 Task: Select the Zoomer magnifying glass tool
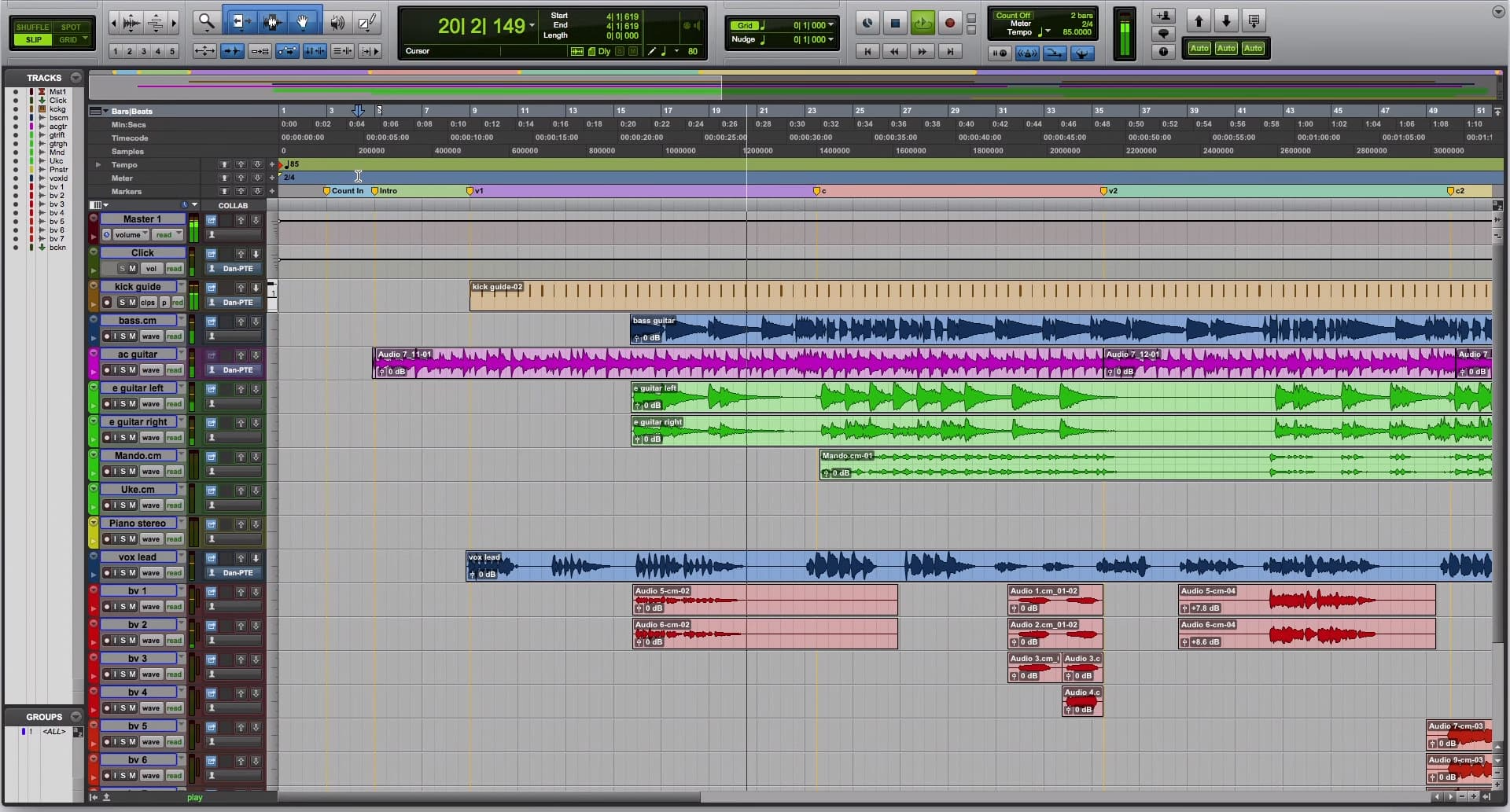pyautogui.click(x=206, y=22)
